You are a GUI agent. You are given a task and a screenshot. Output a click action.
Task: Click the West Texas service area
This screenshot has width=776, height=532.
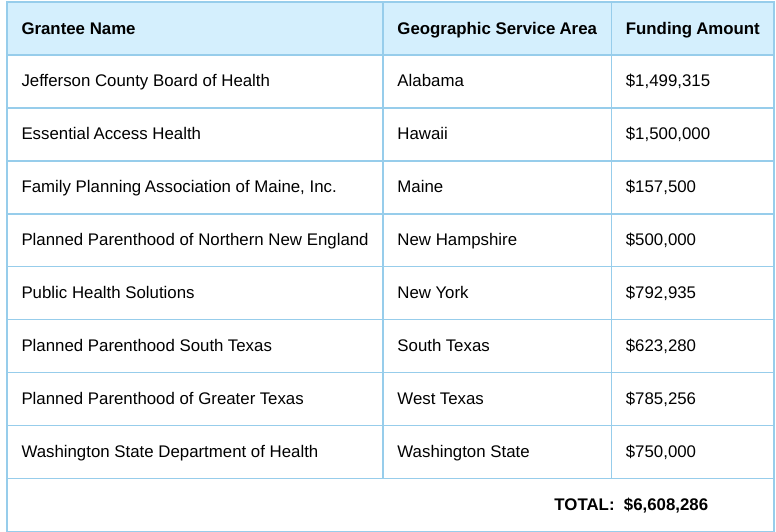coord(440,398)
